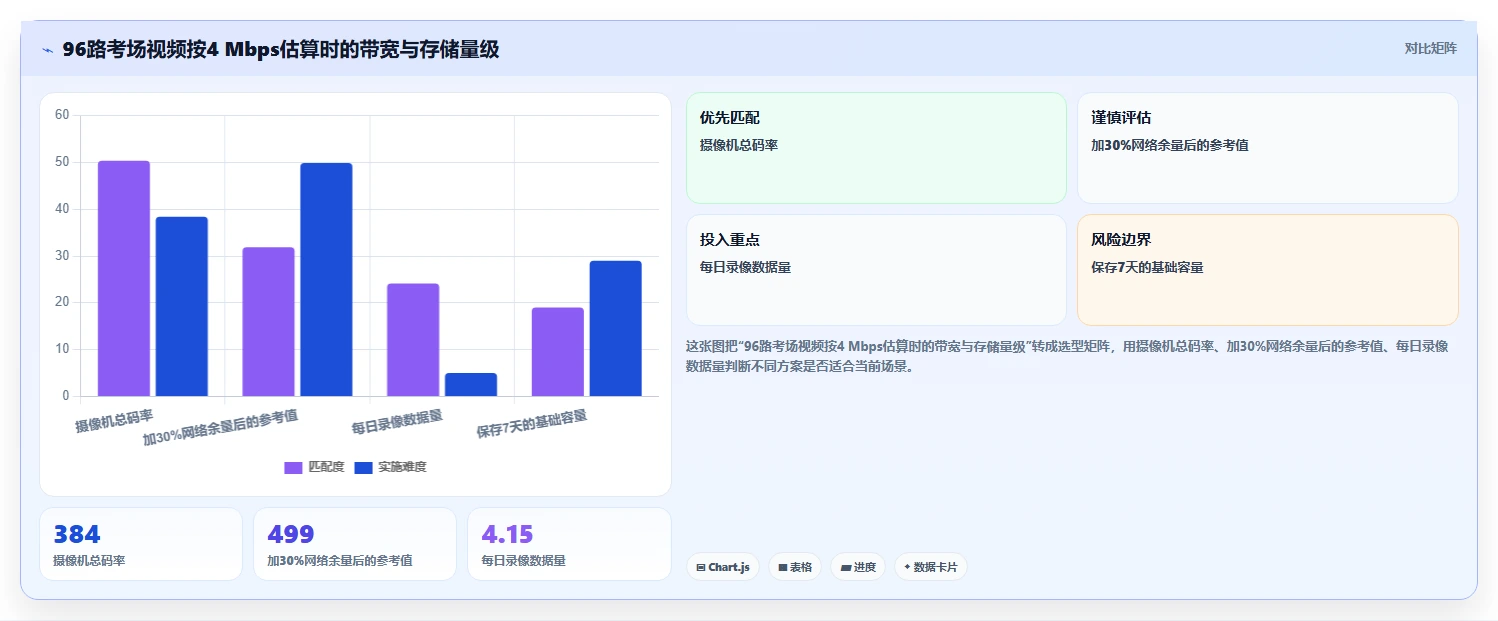The image size is (1498, 621).
Task: Click the 4.15 每日录像数据量 stat card
Action: click(569, 544)
